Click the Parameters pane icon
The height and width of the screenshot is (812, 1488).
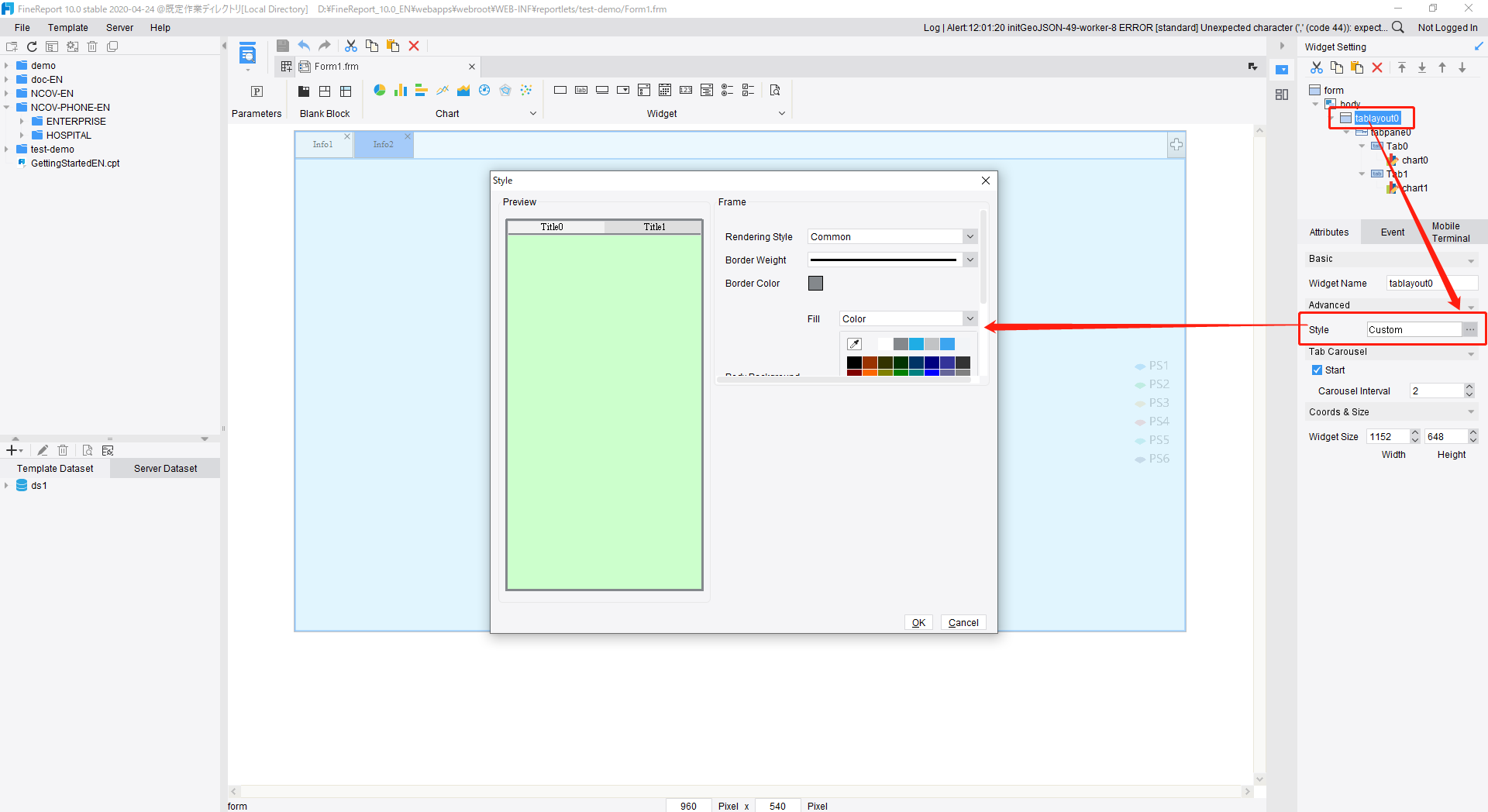click(257, 91)
